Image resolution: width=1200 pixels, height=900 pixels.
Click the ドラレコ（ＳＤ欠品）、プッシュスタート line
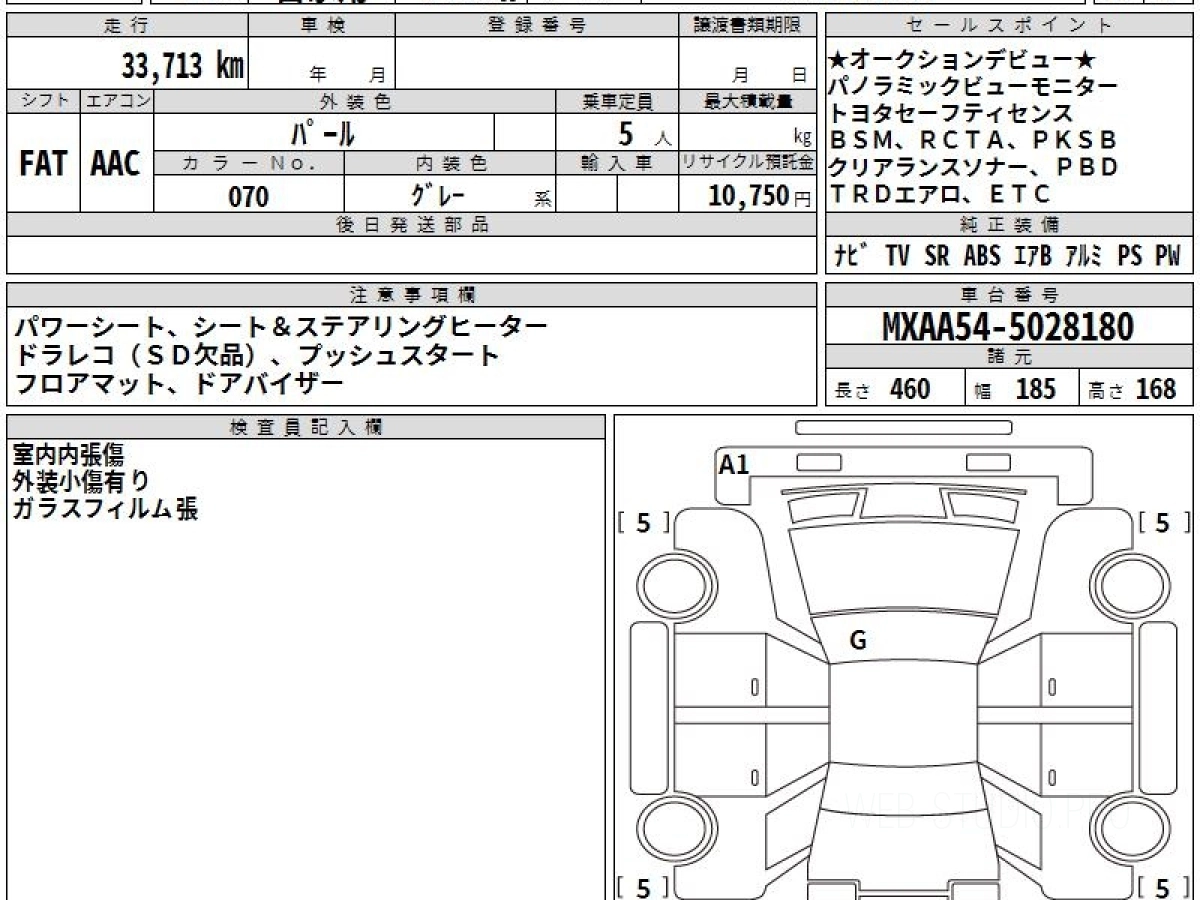[257, 355]
